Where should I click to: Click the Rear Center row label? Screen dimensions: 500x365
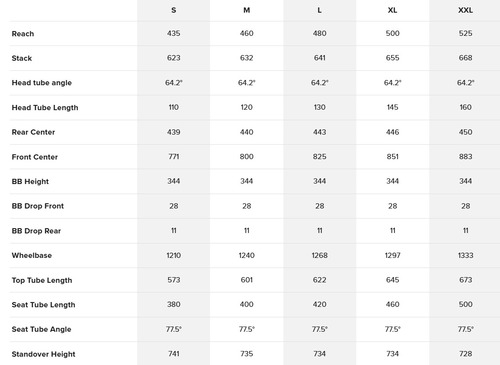click(33, 132)
